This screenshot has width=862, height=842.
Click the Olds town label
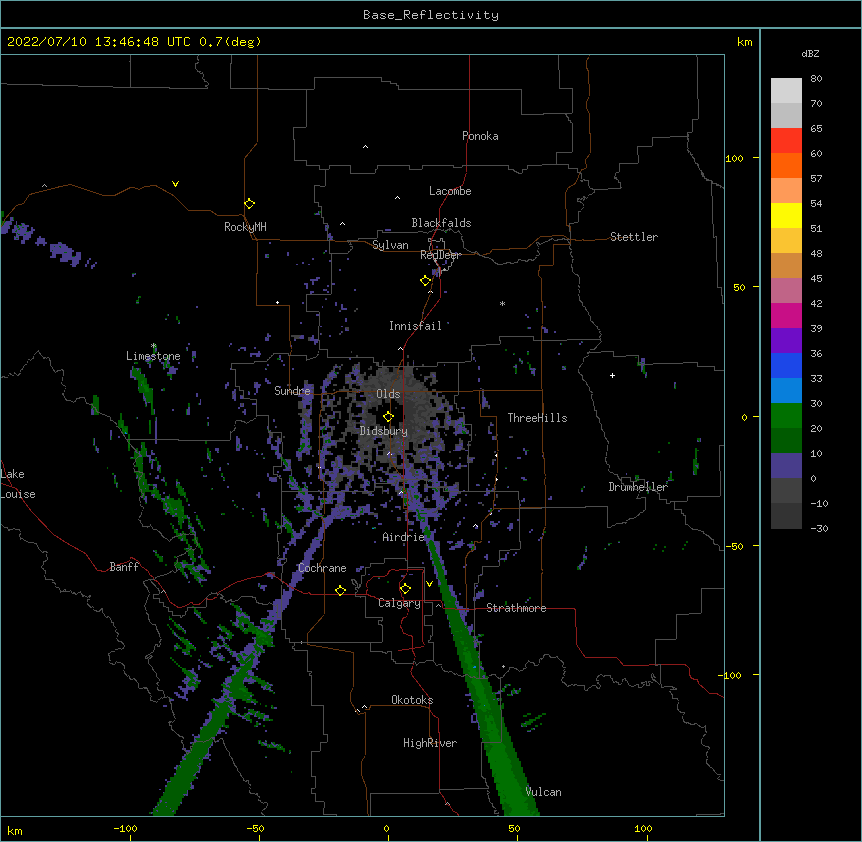[x=388, y=394]
